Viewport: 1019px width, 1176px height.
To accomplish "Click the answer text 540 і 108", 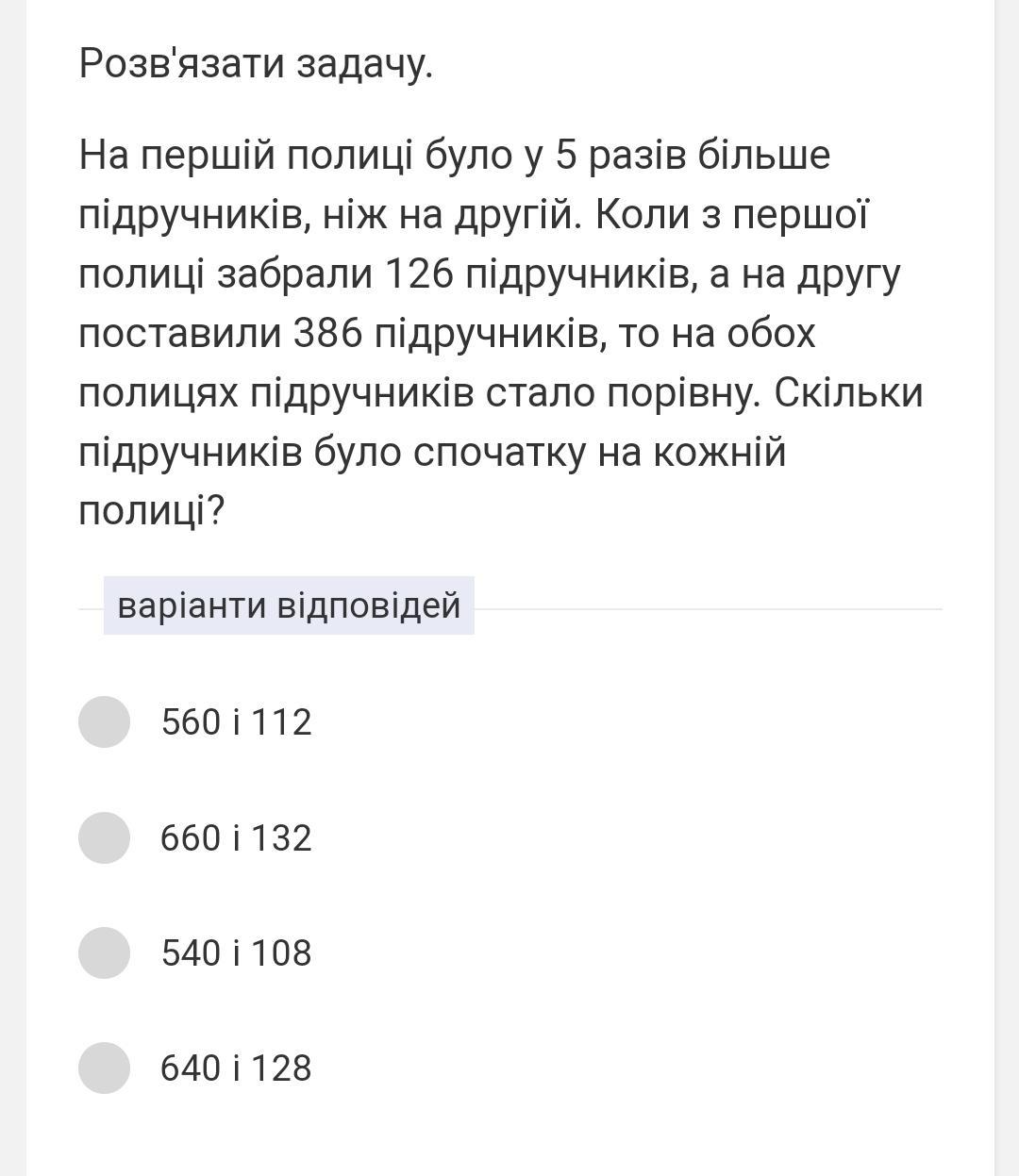I will point(236,953).
